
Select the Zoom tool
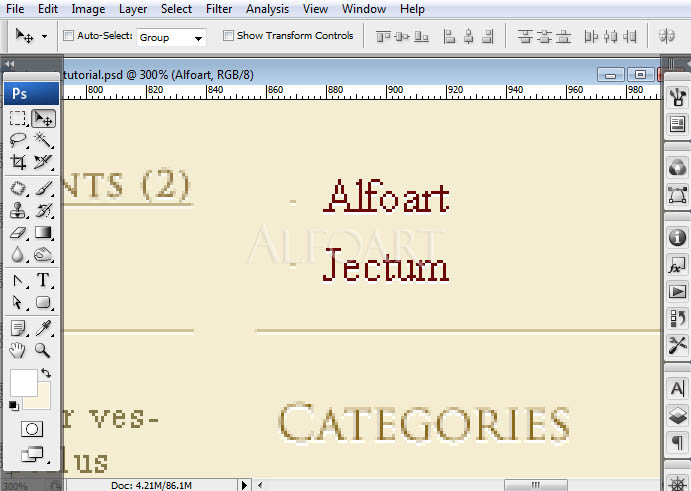(x=43, y=350)
